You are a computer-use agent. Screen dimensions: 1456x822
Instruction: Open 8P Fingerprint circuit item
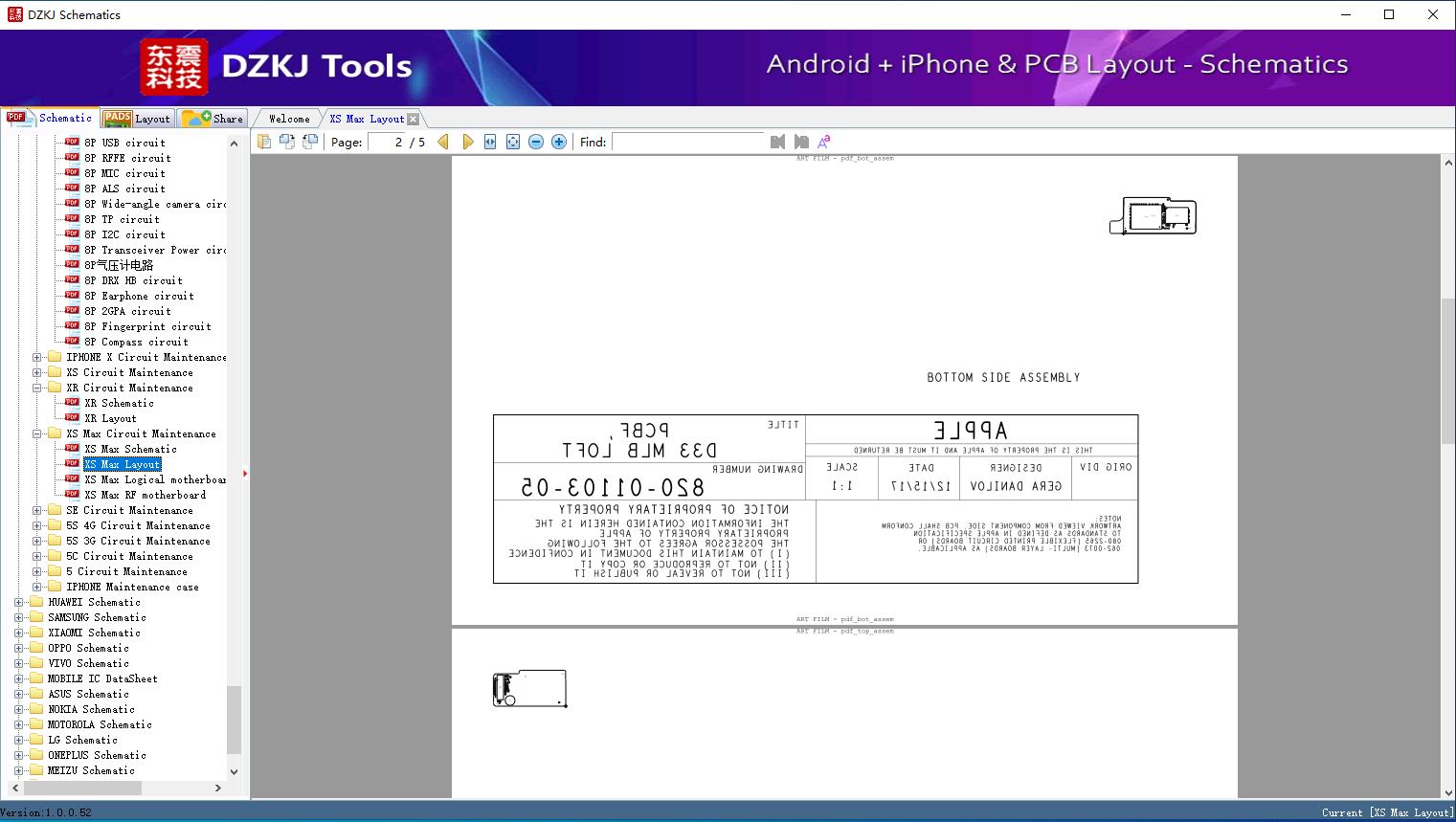click(x=147, y=326)
